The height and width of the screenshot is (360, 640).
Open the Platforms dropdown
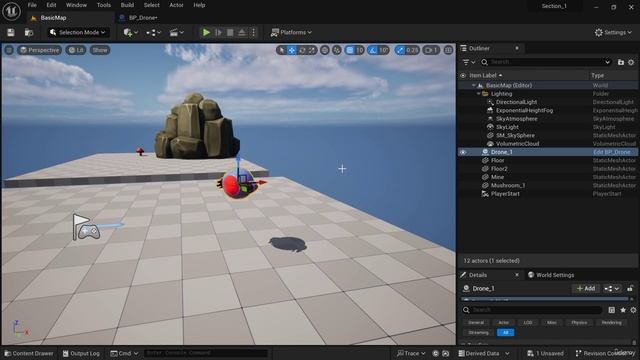(291, 32)
